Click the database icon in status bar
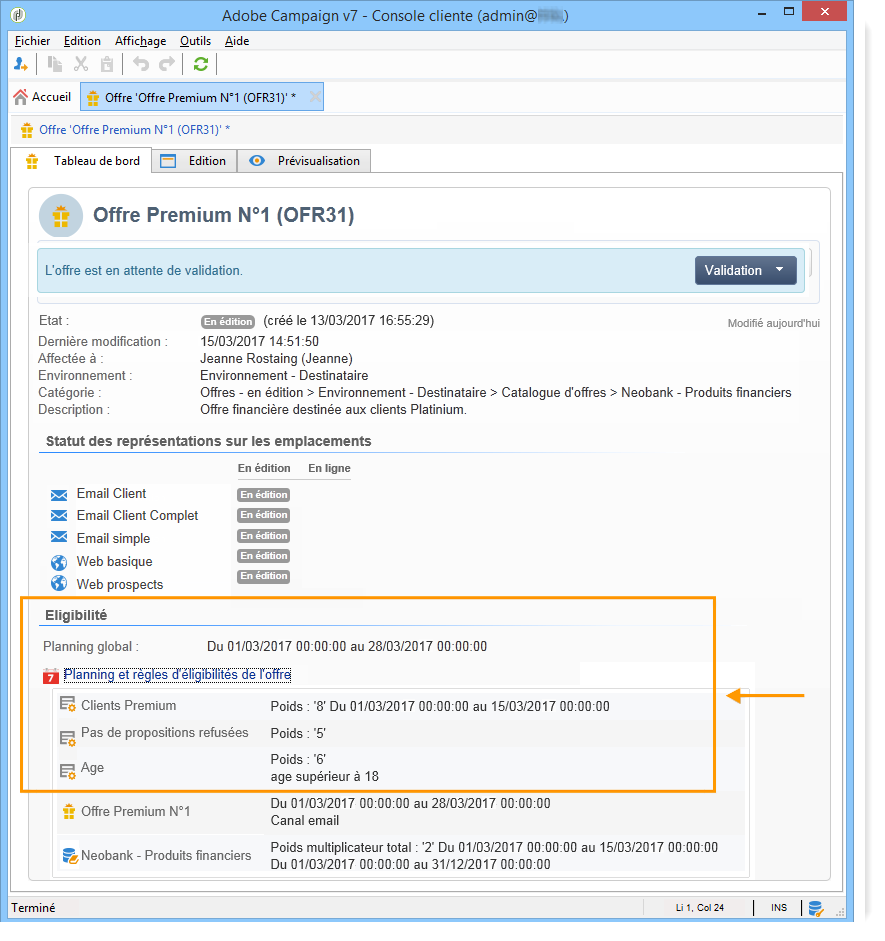The height and width of the screenshot is (941, 885). (815, 909)
